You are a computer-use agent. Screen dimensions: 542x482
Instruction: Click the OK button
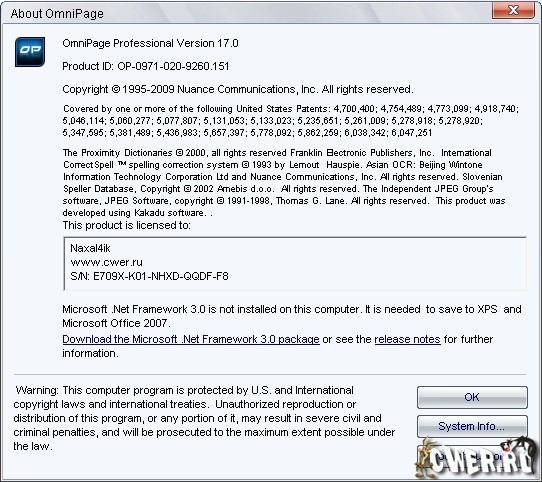point(472,397)
